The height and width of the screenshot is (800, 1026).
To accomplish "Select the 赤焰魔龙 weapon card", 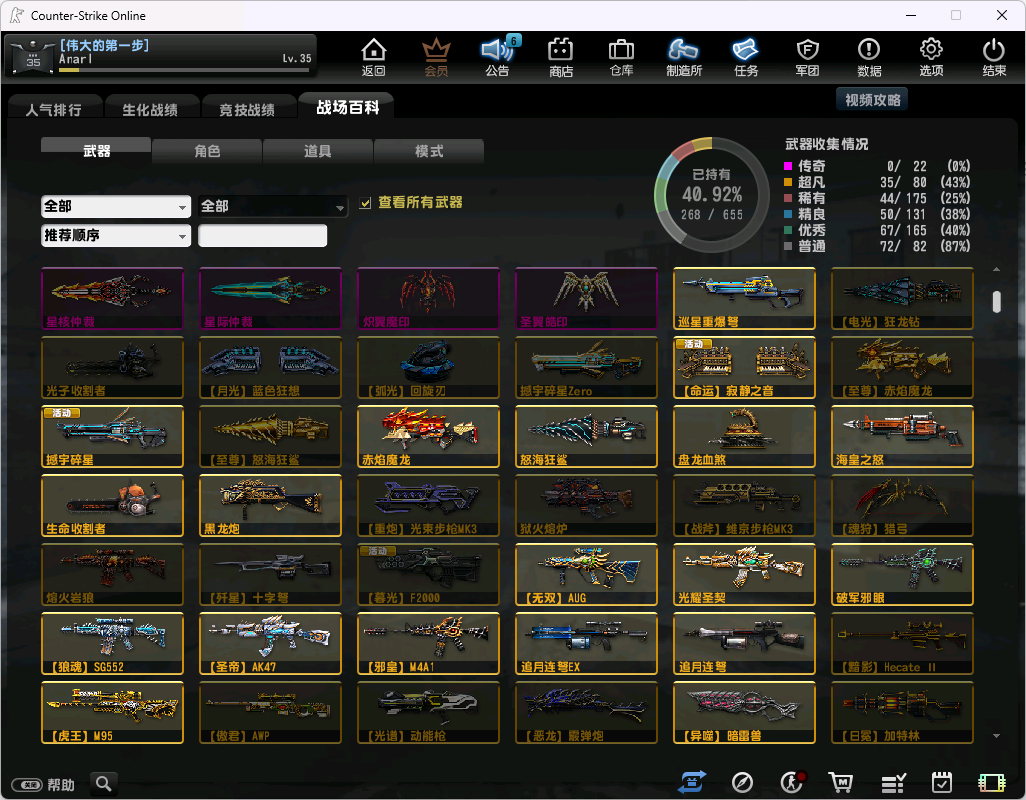I will pos(429,436).
